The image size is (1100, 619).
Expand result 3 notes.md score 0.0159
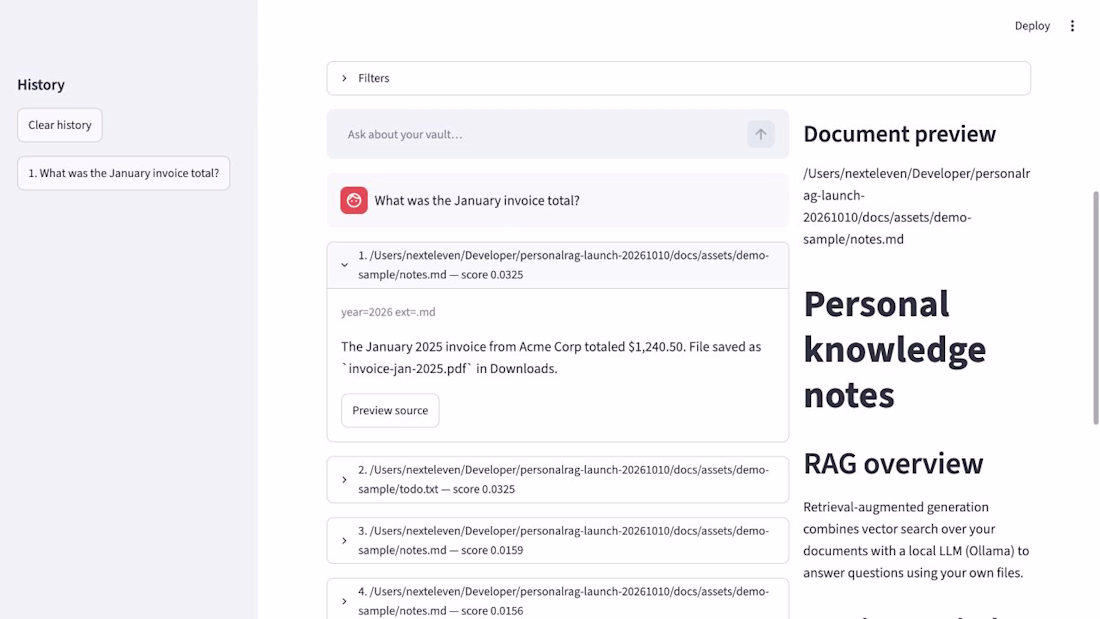click(x=558, y=540)
